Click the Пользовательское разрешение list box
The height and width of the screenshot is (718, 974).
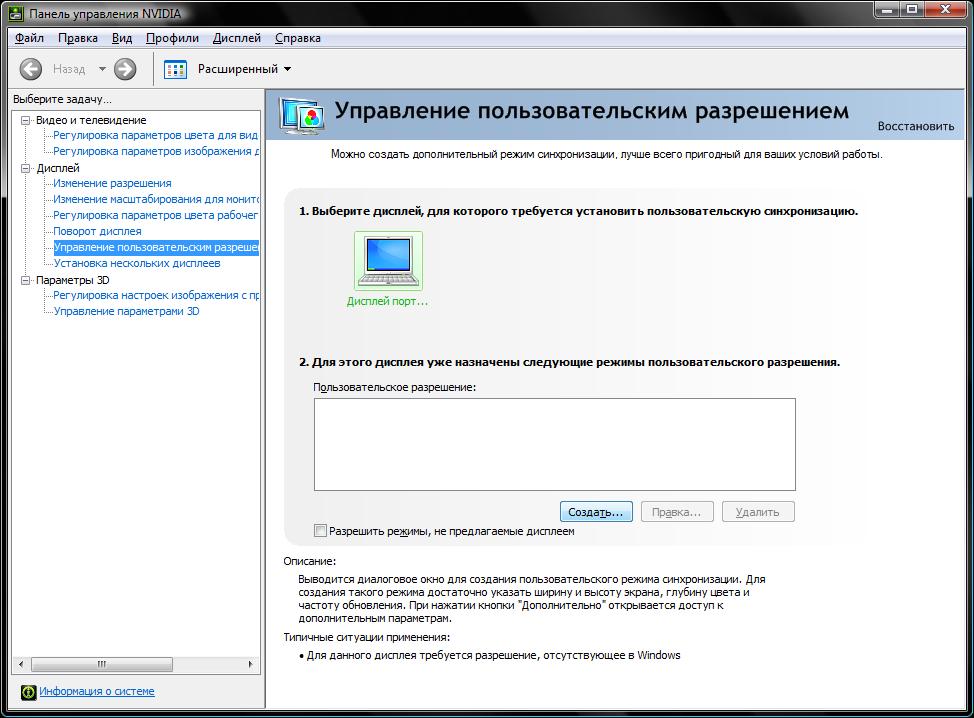555,445
